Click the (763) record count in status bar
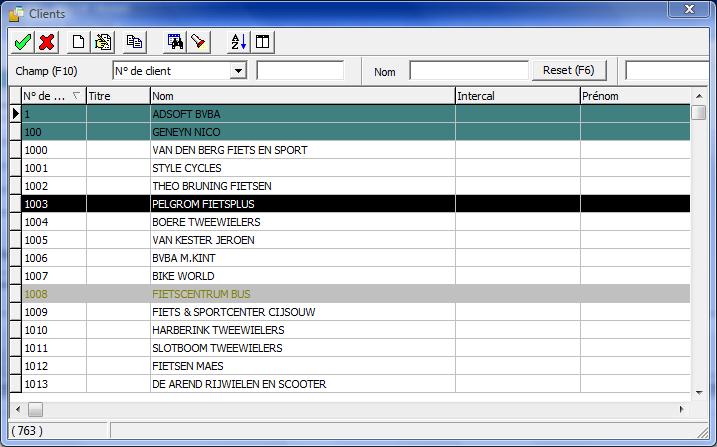This screenshot has width=717, height=447. (27, 431)
